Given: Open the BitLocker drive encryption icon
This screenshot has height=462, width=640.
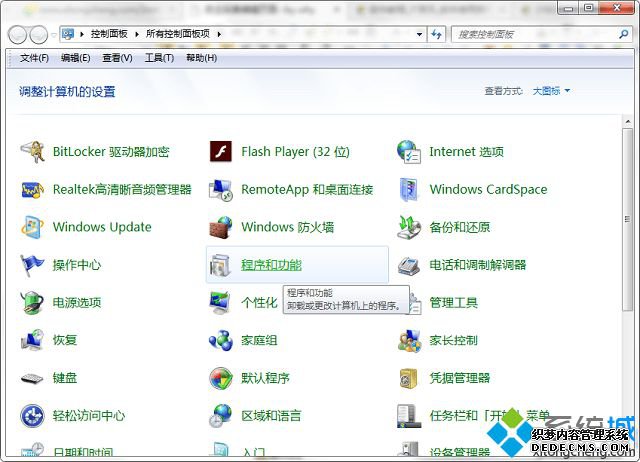Looking at the screenshot, I should pyautogui.click(x=32, y=152).
